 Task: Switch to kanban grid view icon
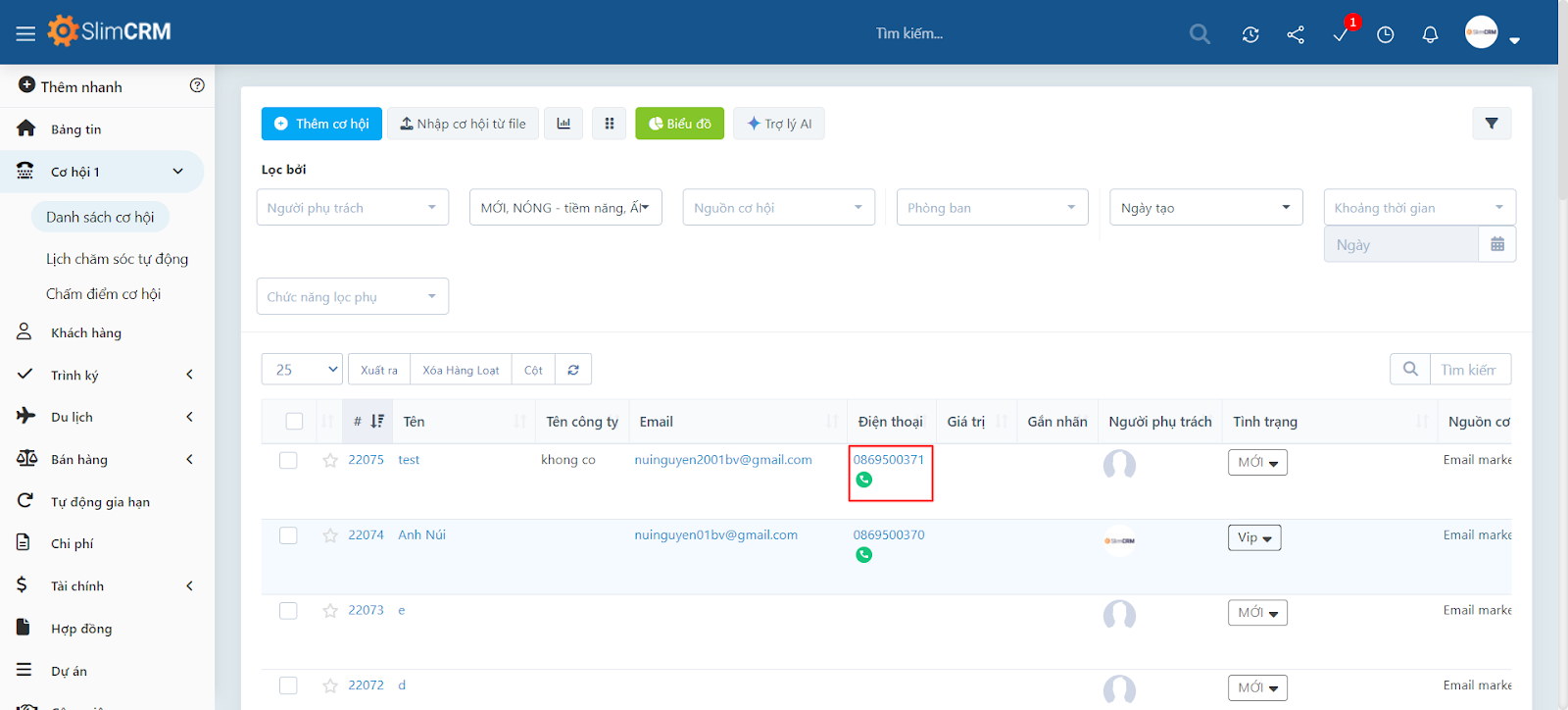coord(609,124)
